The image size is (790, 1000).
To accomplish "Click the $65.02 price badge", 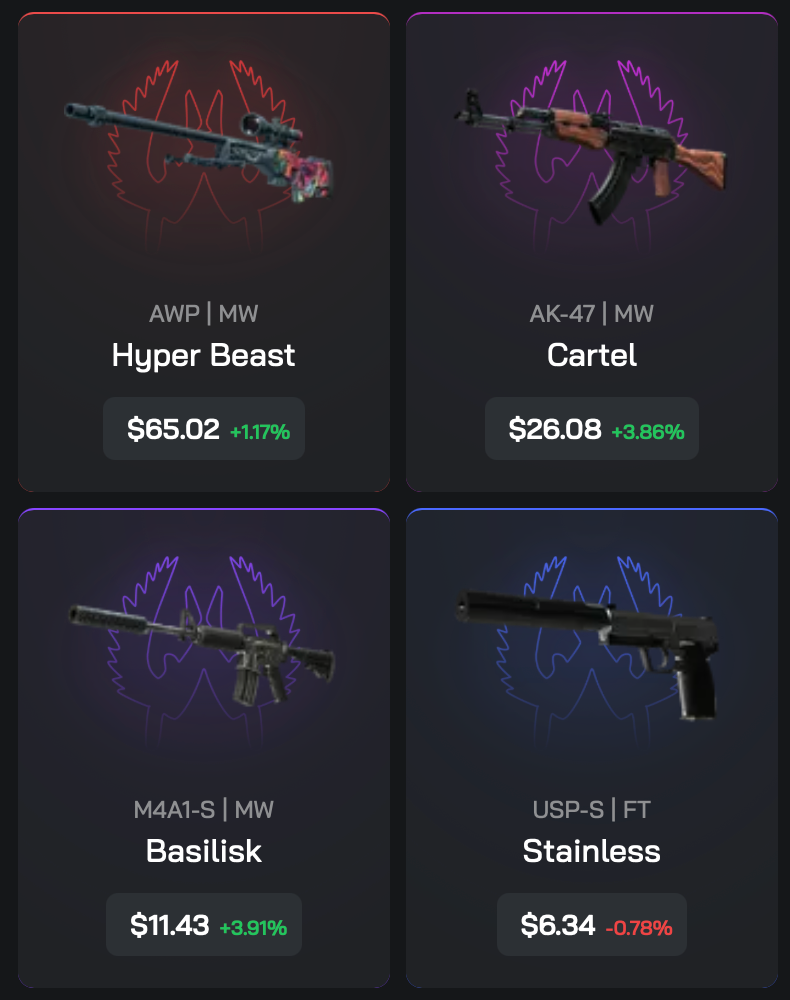I will point(203,429).
